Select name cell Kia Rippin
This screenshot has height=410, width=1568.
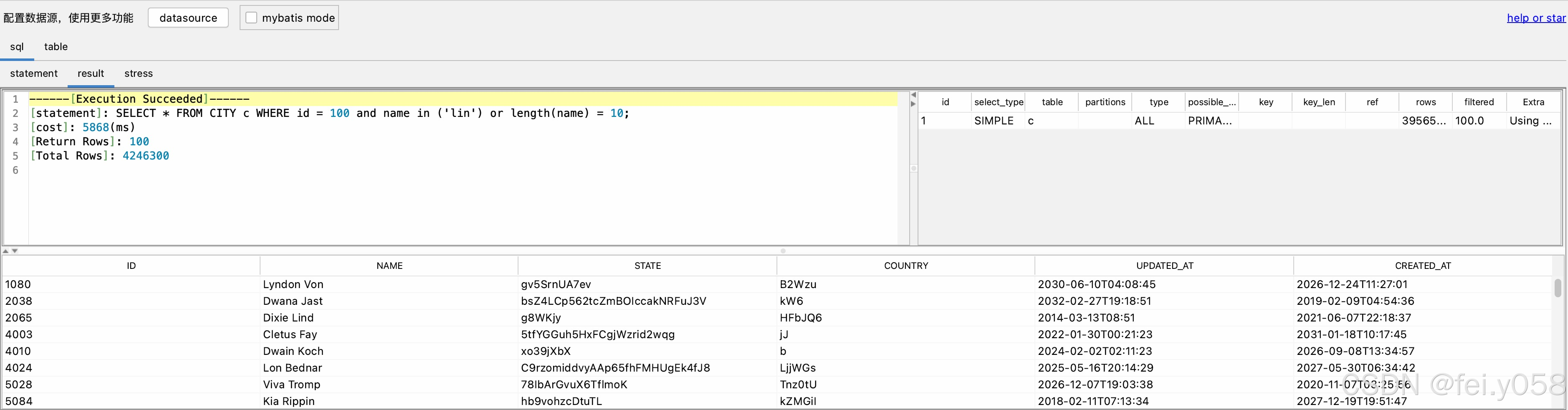389,402
